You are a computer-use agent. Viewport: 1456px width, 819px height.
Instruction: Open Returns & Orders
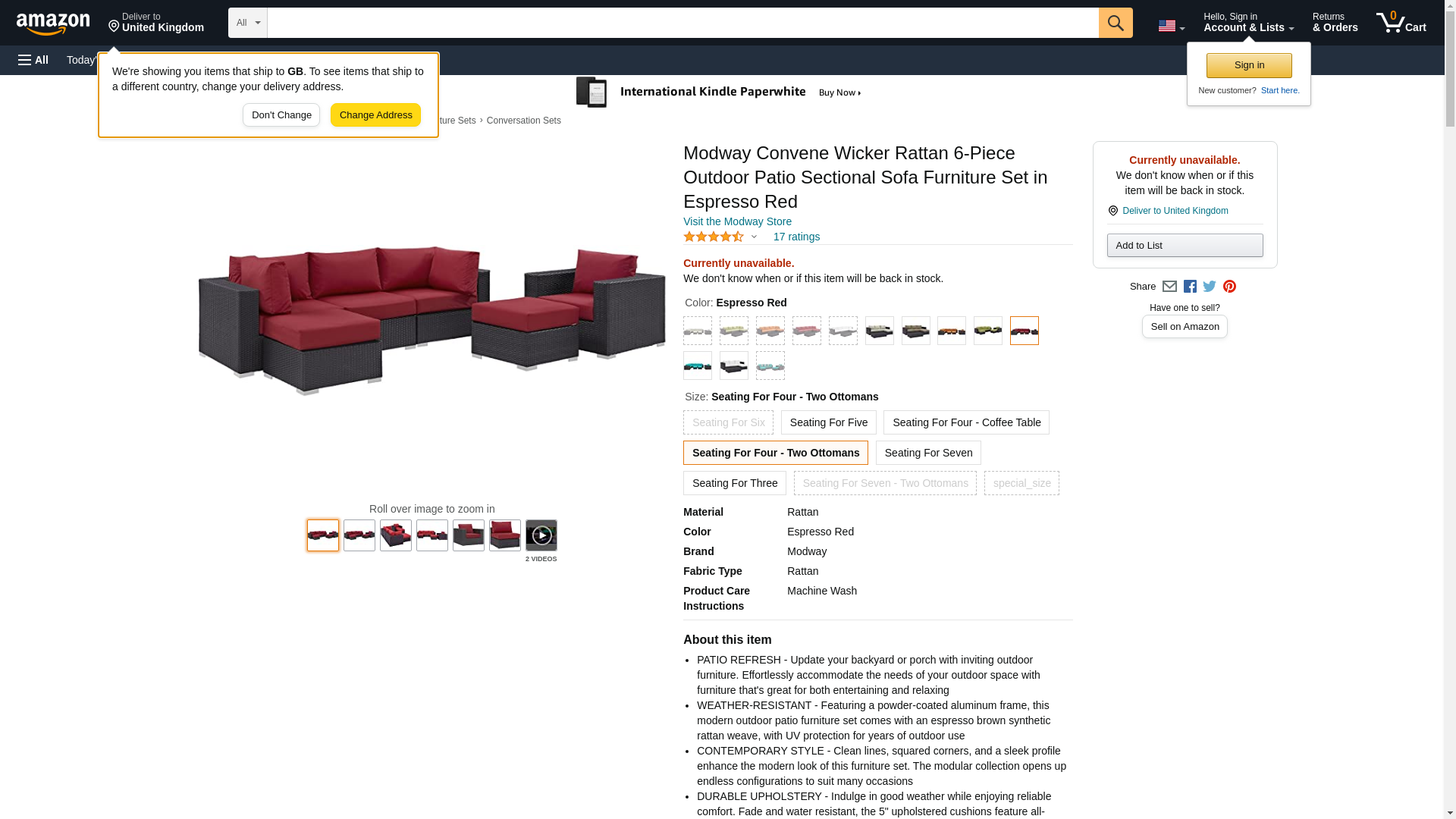[1335, 23]
